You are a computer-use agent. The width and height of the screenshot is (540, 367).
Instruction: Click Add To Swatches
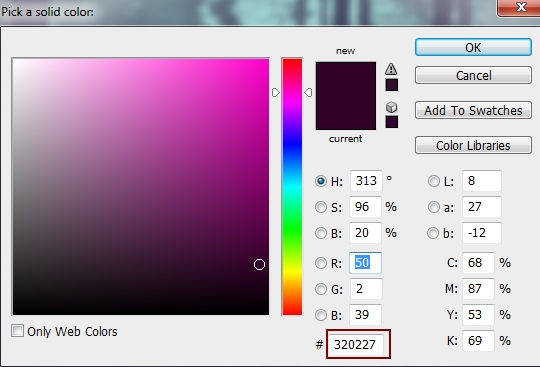coord(473,111)
